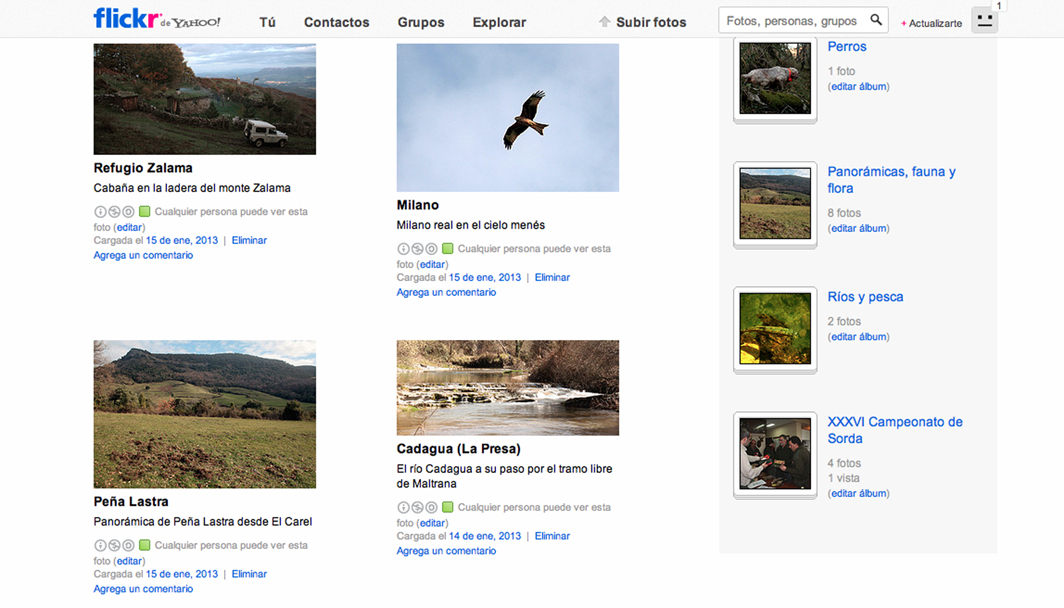Click no-derivatives license icon under Peña Lastra
1064x608 pixels.
(128, 546)
